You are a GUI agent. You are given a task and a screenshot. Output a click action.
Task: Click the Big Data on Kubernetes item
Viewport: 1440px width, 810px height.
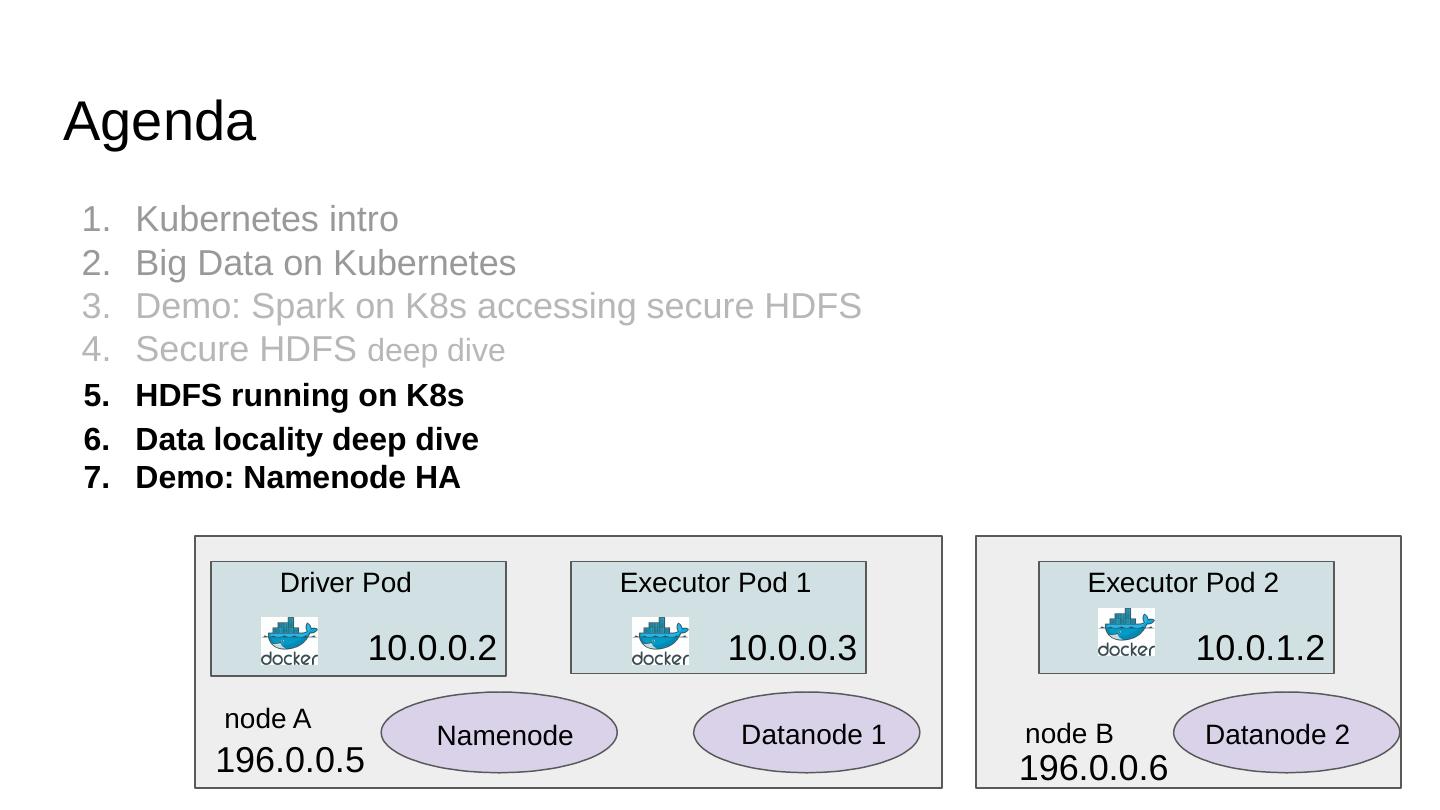click(325, 263)
